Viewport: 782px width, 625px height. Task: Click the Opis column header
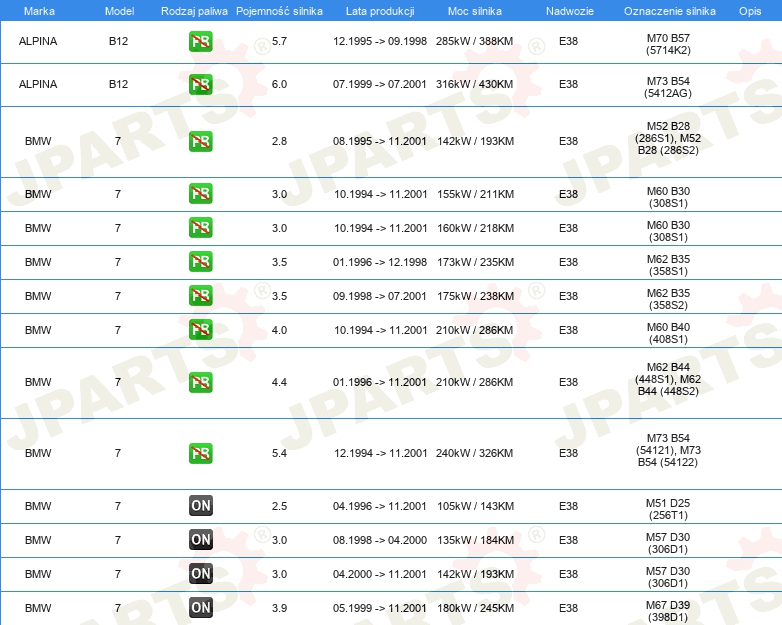750,11
